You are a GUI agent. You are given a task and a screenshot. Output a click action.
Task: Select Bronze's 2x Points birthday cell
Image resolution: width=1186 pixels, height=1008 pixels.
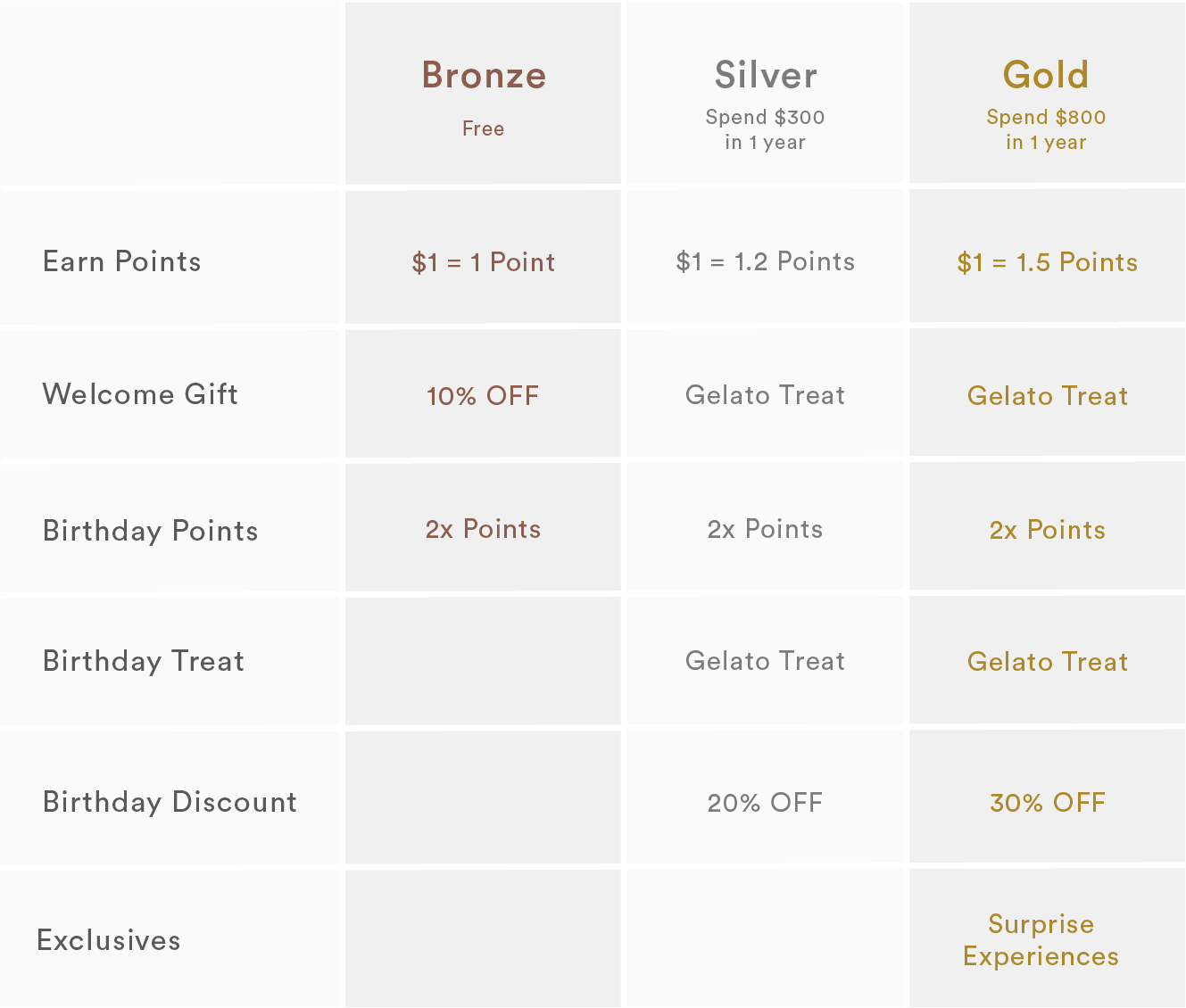[x=483, y=529]
